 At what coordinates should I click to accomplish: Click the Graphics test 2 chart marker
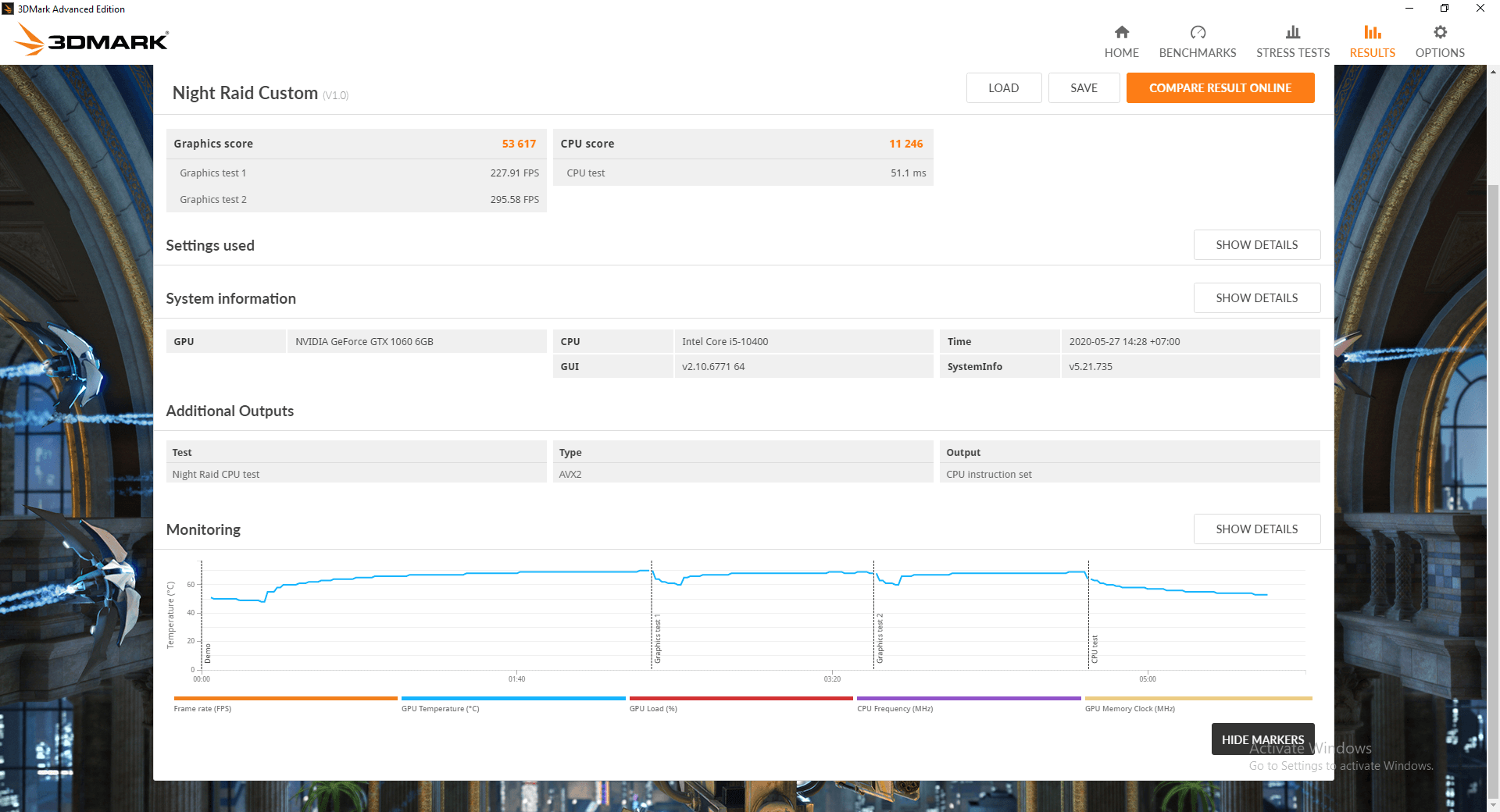pos(880,639)
